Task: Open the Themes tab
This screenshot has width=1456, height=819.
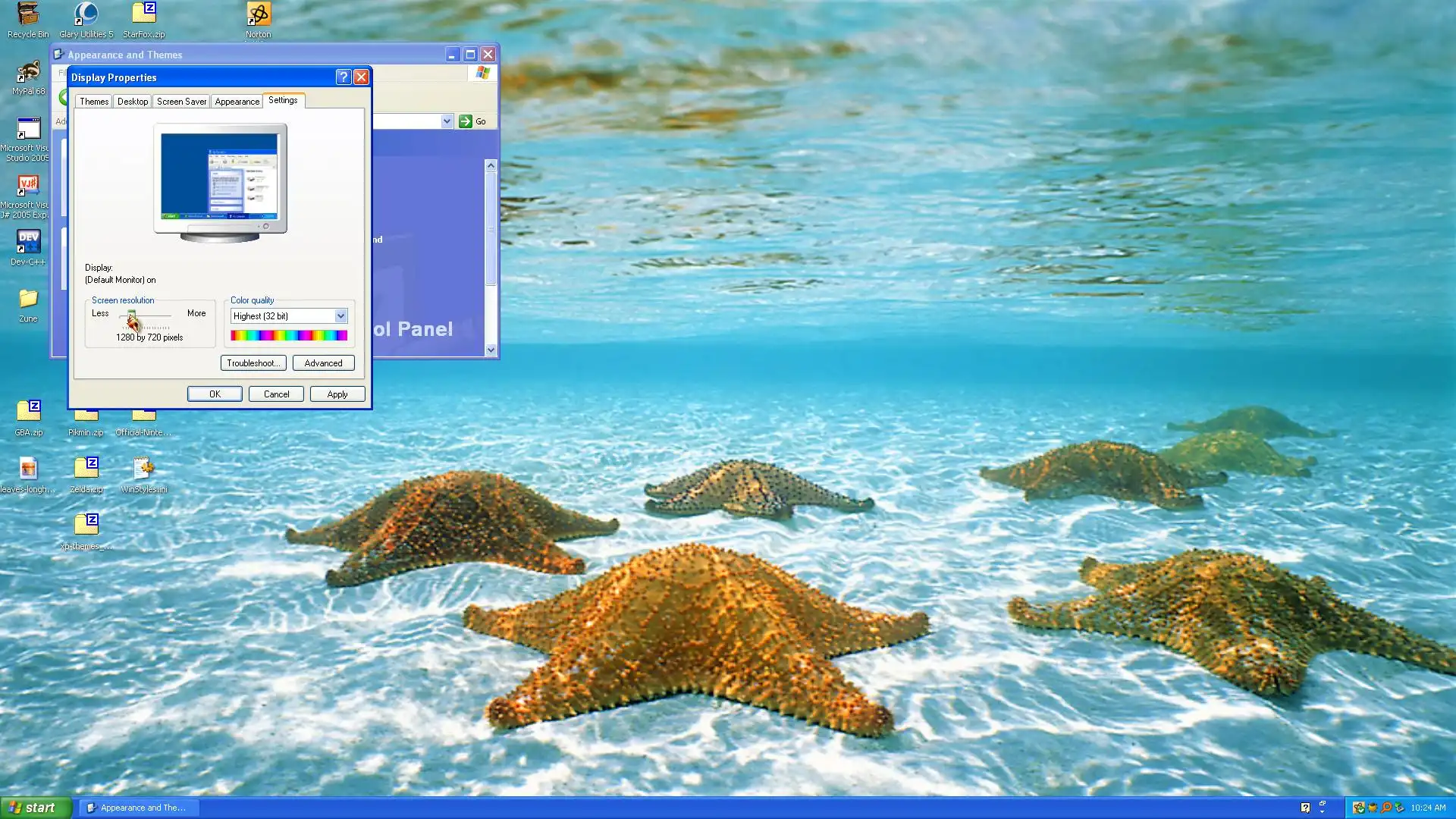Action: click(x=94, y=102)
